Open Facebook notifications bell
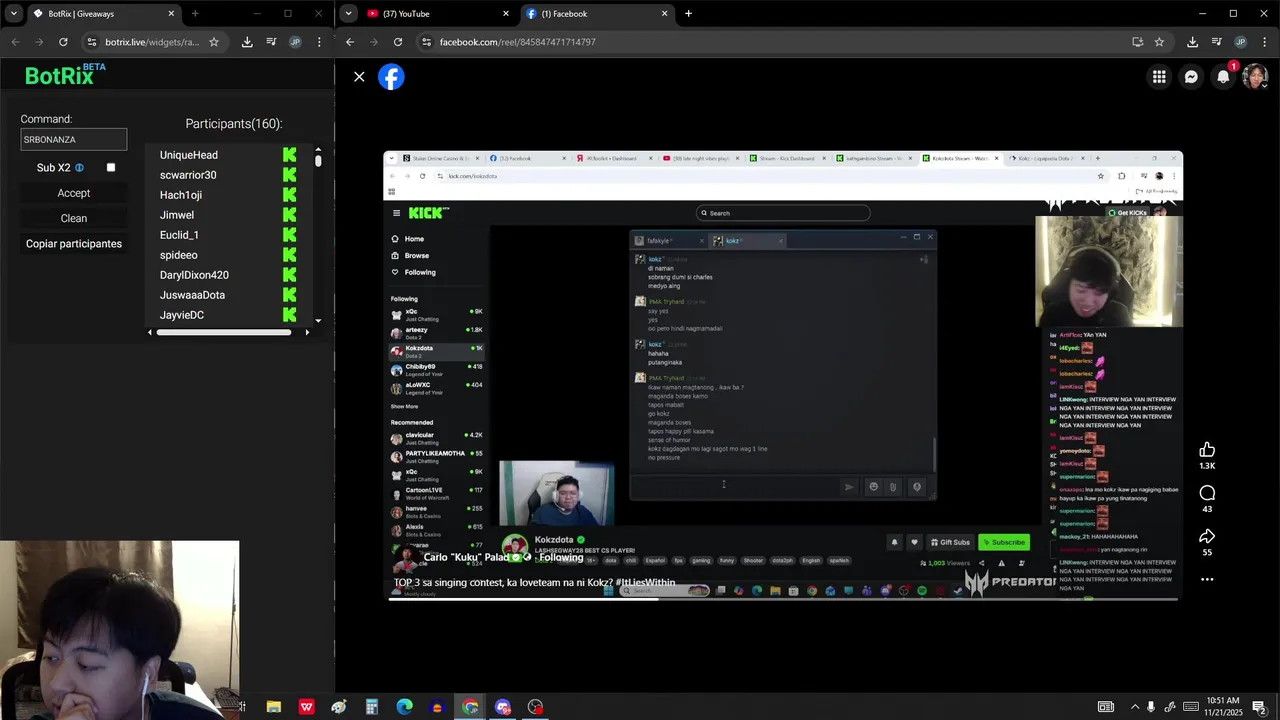The height and width of the screenshot is (720, 1280). 1223,77
